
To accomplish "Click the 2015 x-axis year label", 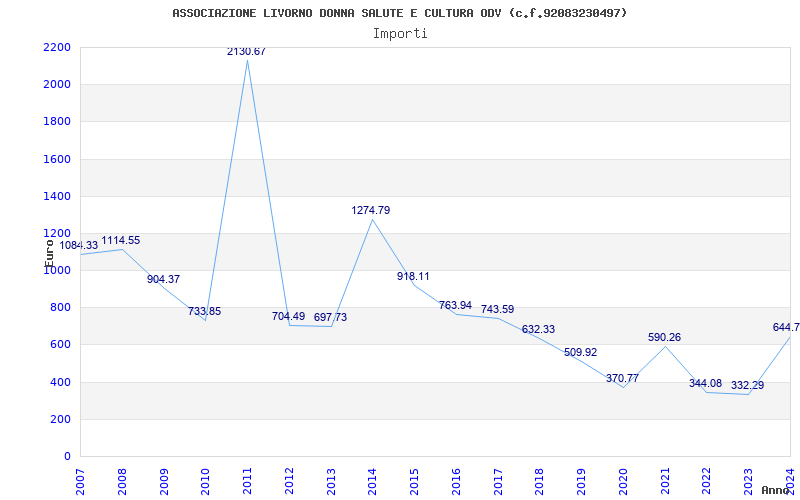I will pyautogui.click(x=414, y=482).
